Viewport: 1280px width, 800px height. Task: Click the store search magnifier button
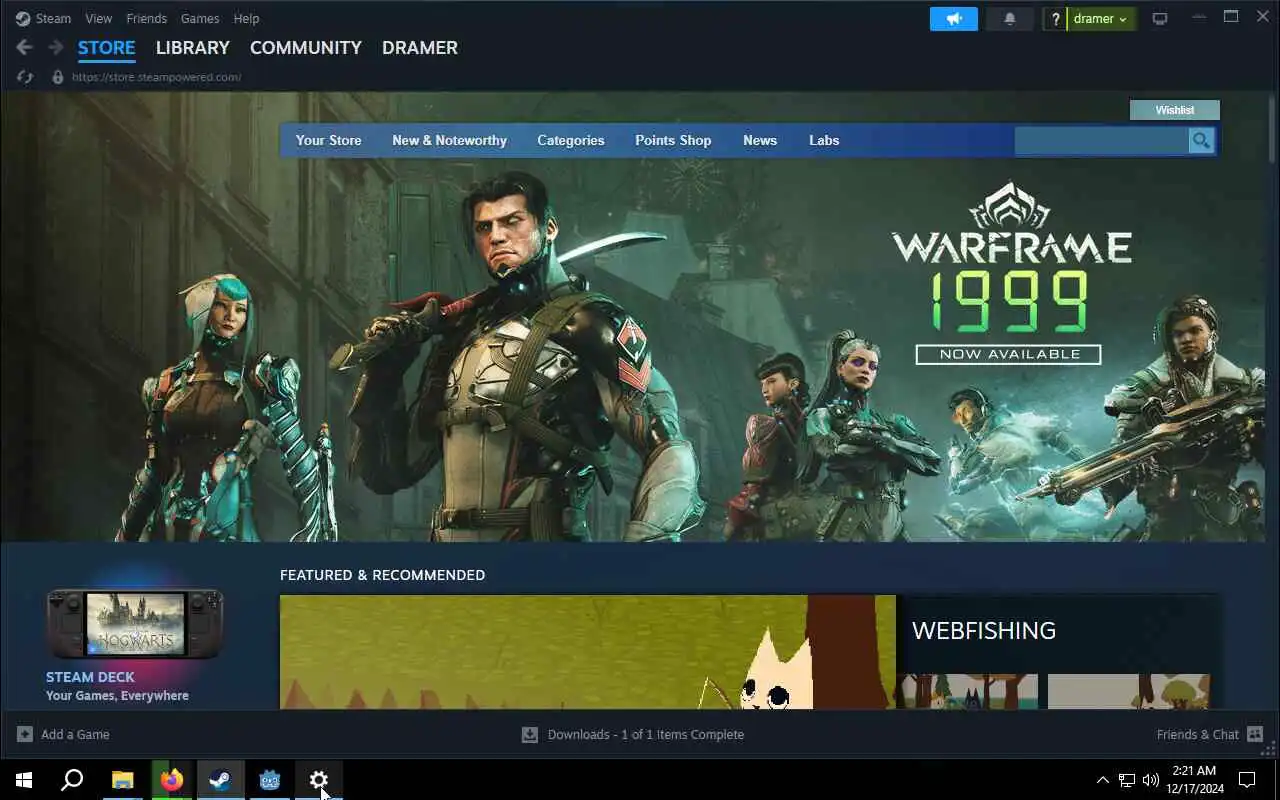(x=1201, y=141)
